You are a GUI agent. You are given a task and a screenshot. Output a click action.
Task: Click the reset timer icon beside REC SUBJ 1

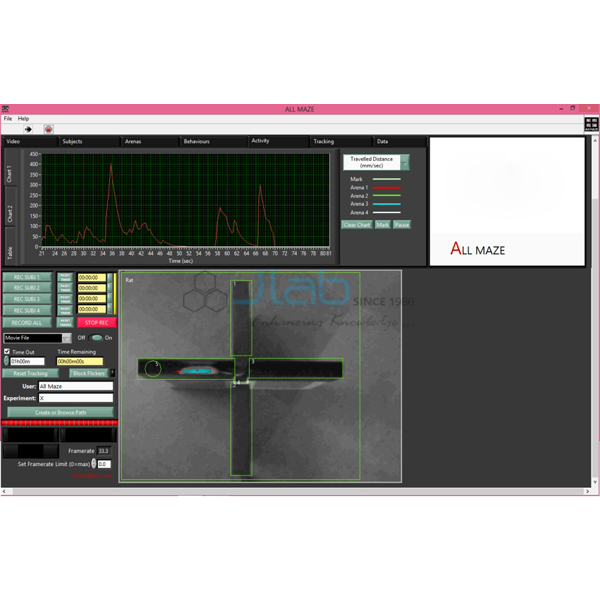tap(65, 277)
